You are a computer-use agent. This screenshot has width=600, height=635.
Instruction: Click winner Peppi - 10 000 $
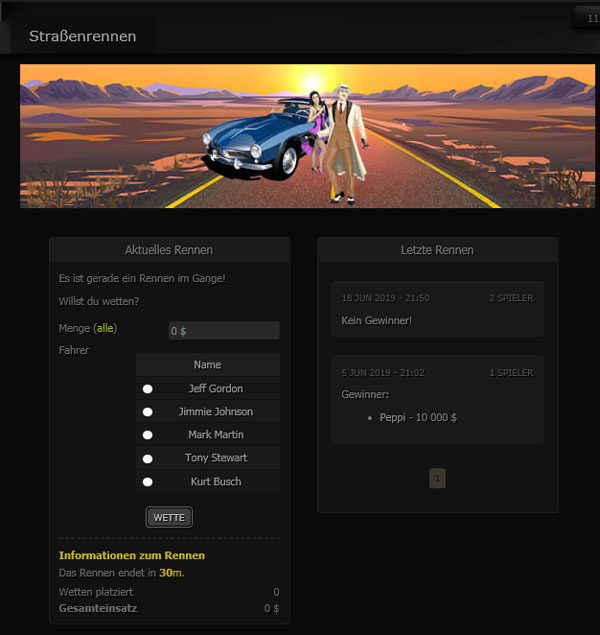click(418, 417)
